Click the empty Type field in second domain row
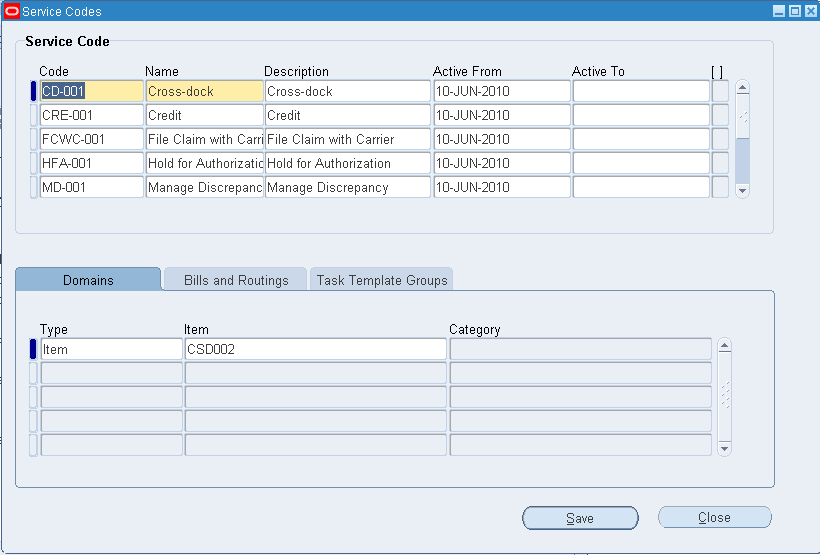 111,373
